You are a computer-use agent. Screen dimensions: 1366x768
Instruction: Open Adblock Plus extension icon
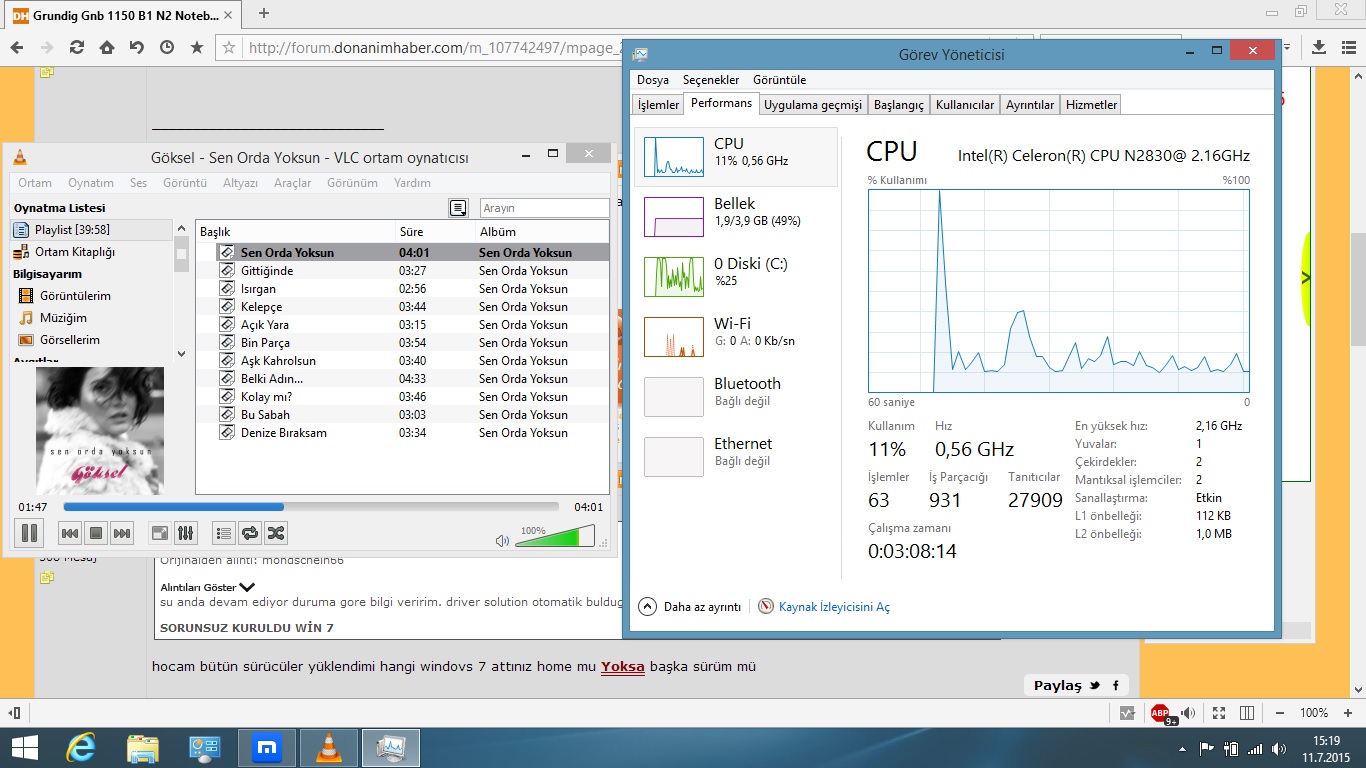point(1161,713)
